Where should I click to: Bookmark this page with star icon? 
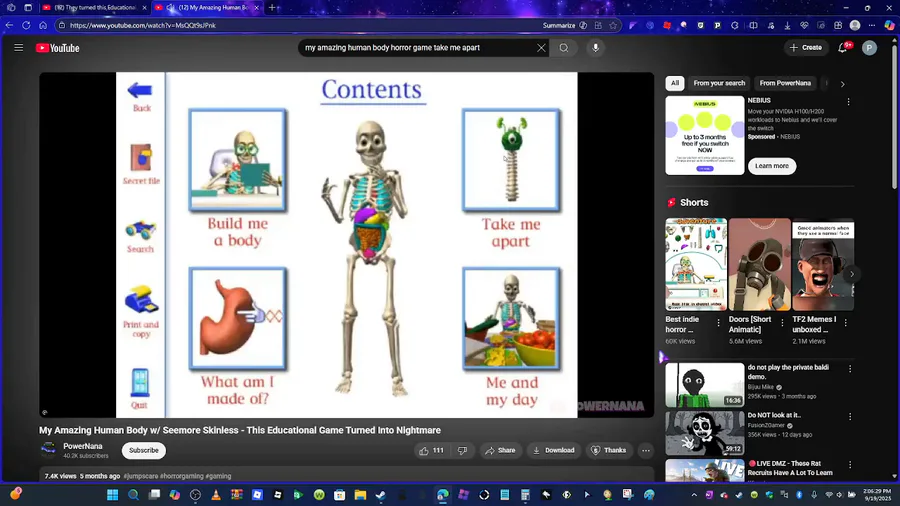click(613, 25)
